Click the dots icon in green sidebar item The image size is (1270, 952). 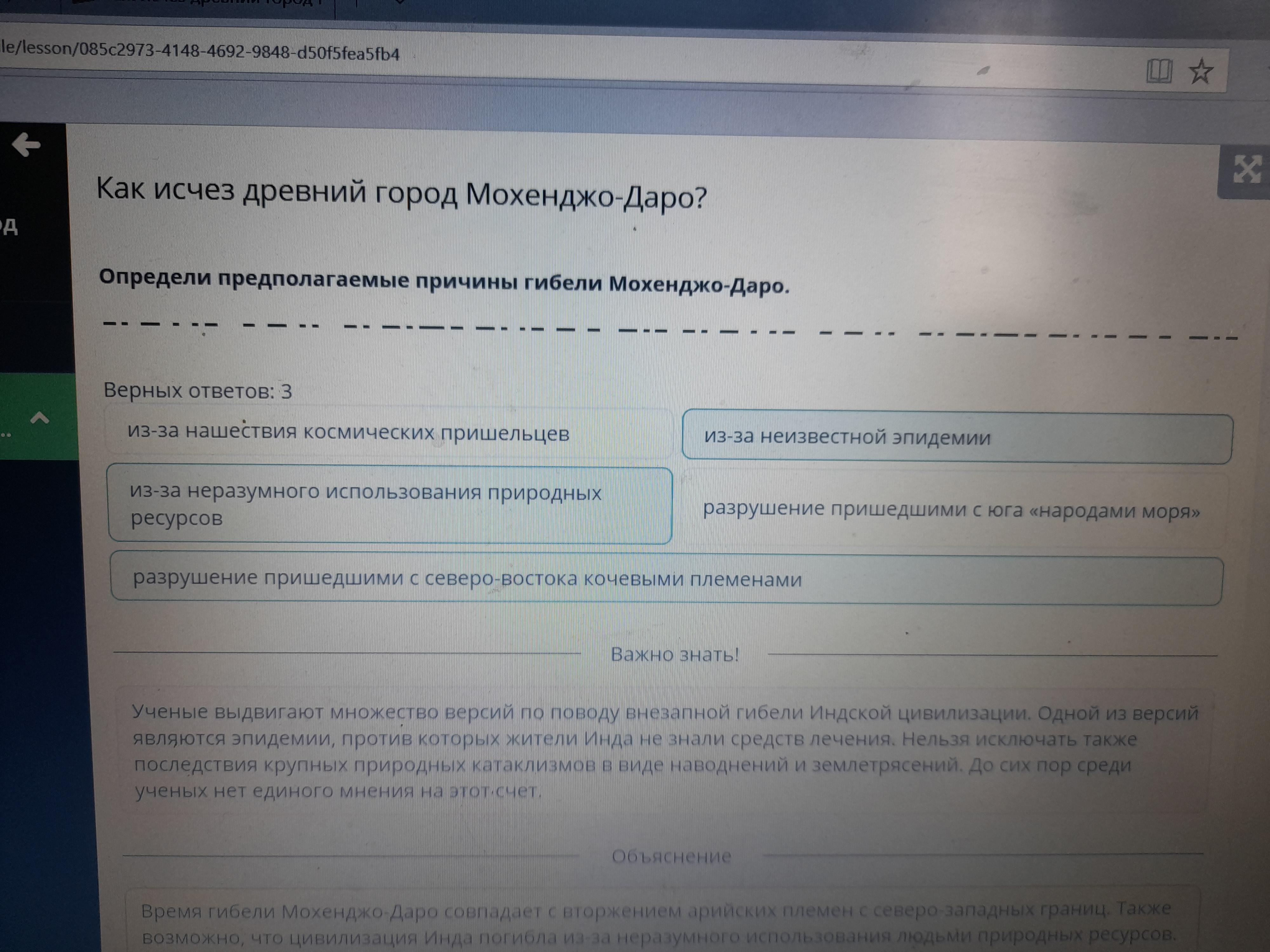[6, 435]
